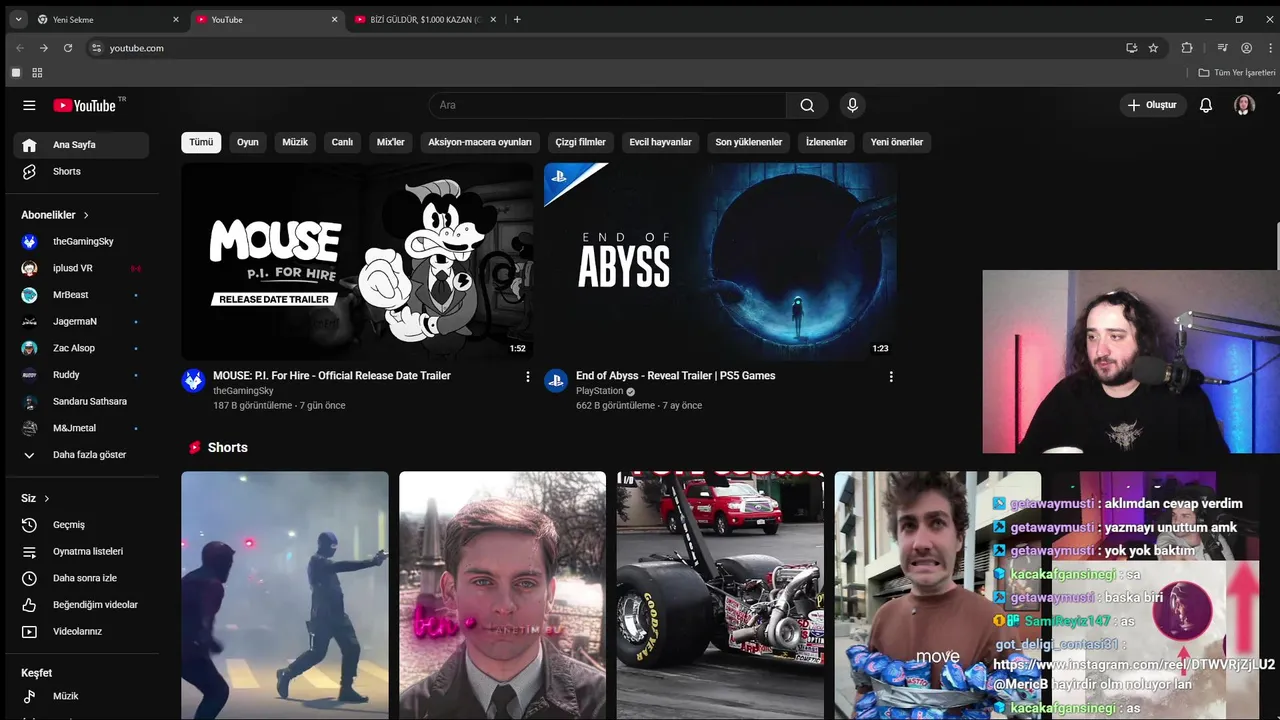Open the masked shooter Shorts thumbnail
This screenshot has width=1280, height=720.
(x=285, y=596)
